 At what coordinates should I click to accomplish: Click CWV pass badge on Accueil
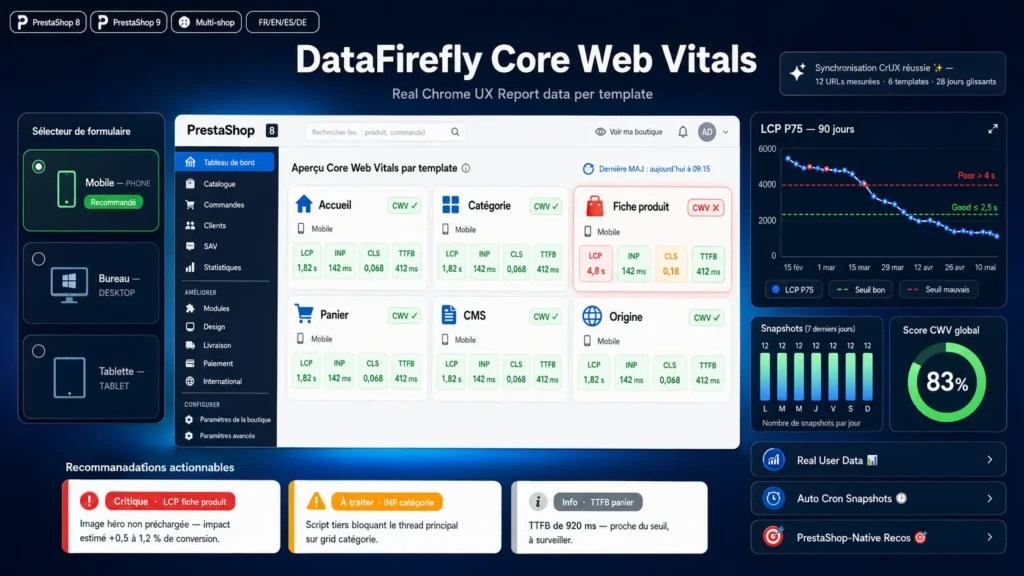point(404,206)
